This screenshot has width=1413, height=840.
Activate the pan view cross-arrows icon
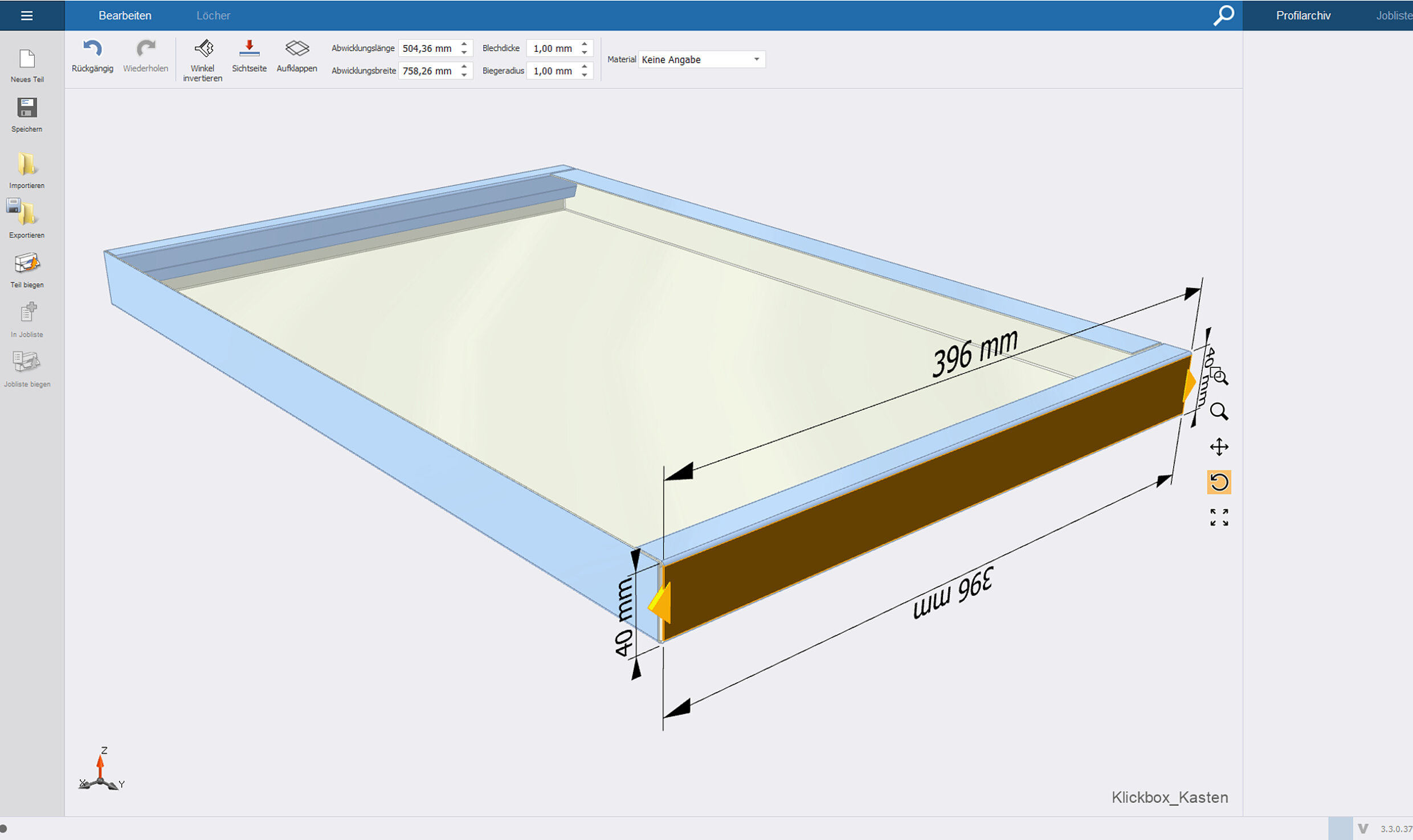pyautogui.click(x=1219, y=447)
